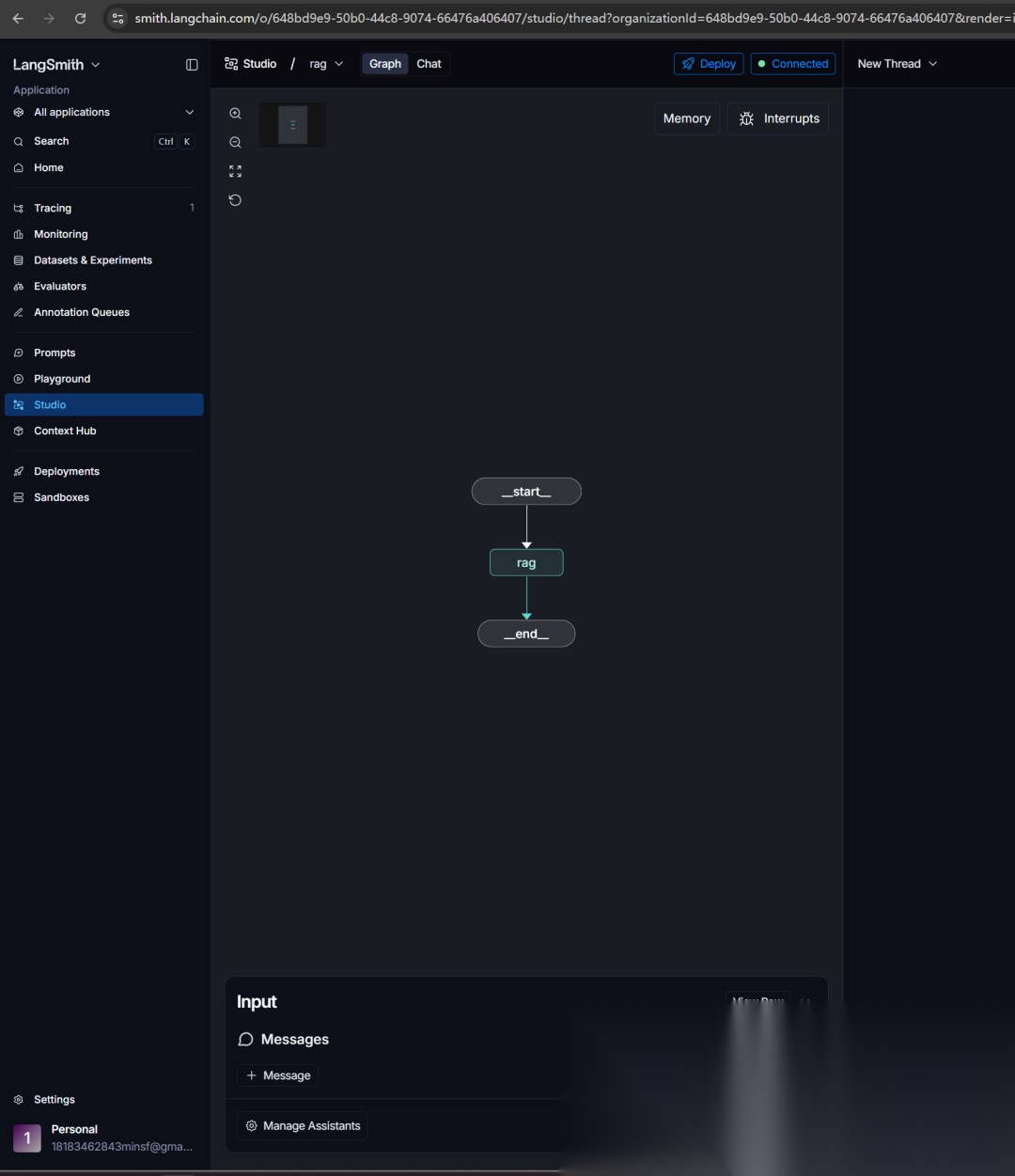
Task: Click the browser reload icon
Action: [x=80, y=18]
